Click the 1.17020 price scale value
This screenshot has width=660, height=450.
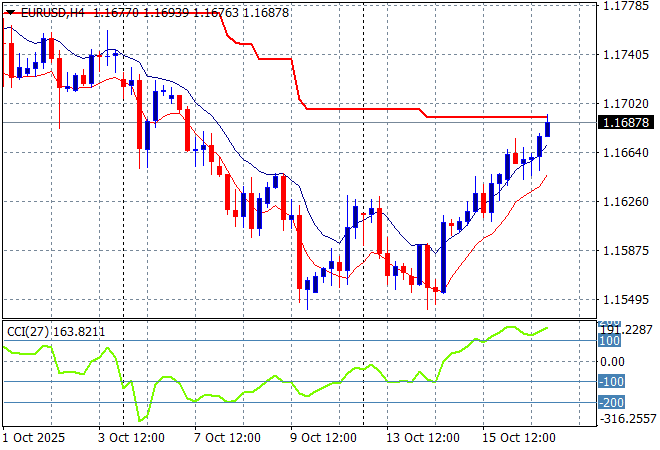pos(626,104)
